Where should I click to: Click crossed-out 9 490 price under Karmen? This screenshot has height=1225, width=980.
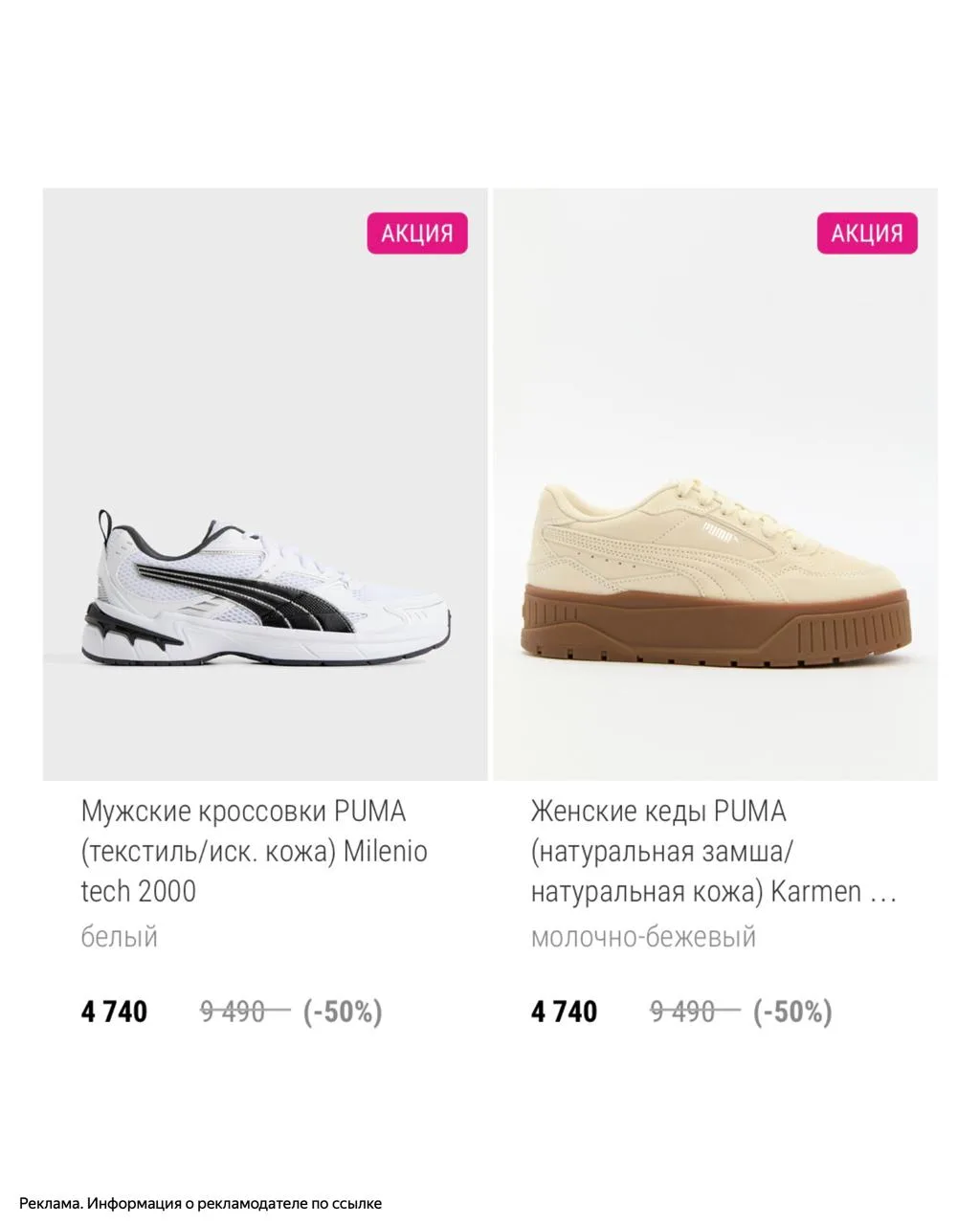pos(694,1012)
